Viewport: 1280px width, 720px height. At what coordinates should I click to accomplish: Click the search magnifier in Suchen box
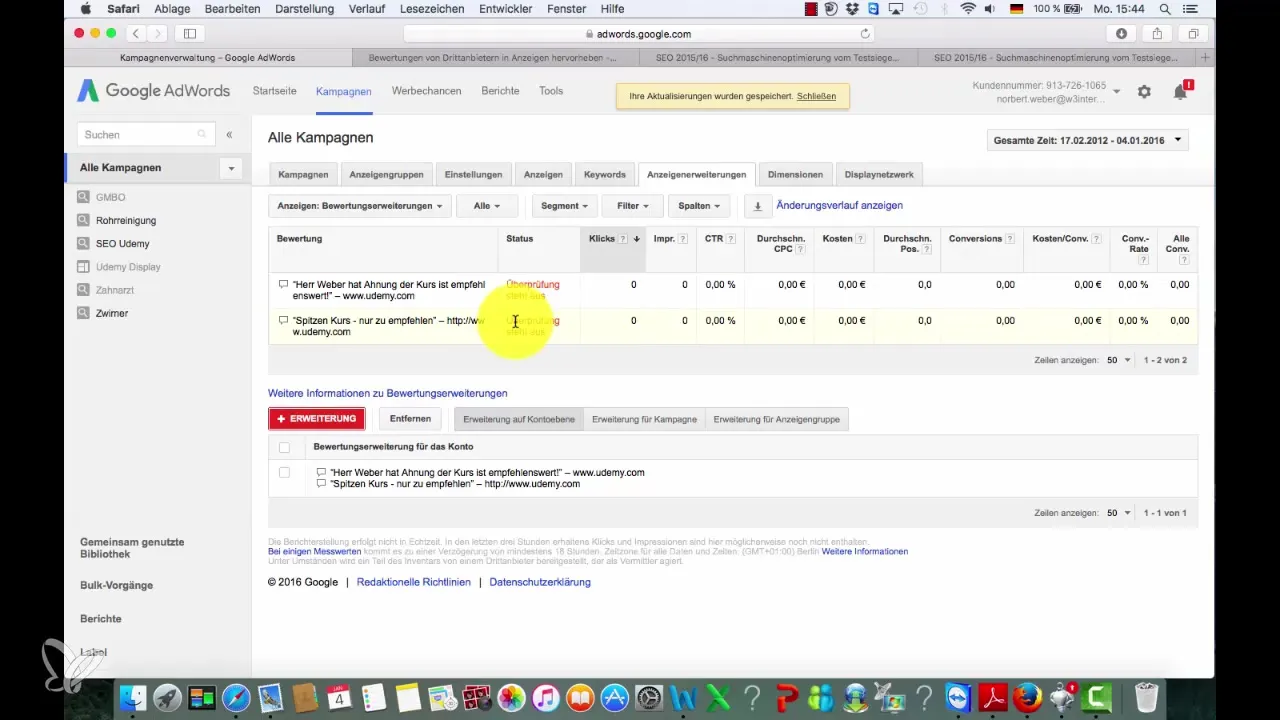point(202,134)
